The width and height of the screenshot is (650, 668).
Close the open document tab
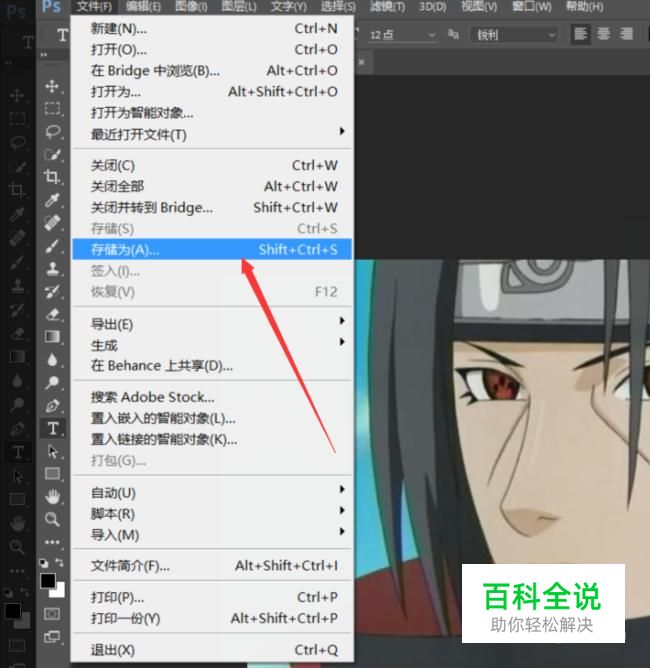(361, 62)
